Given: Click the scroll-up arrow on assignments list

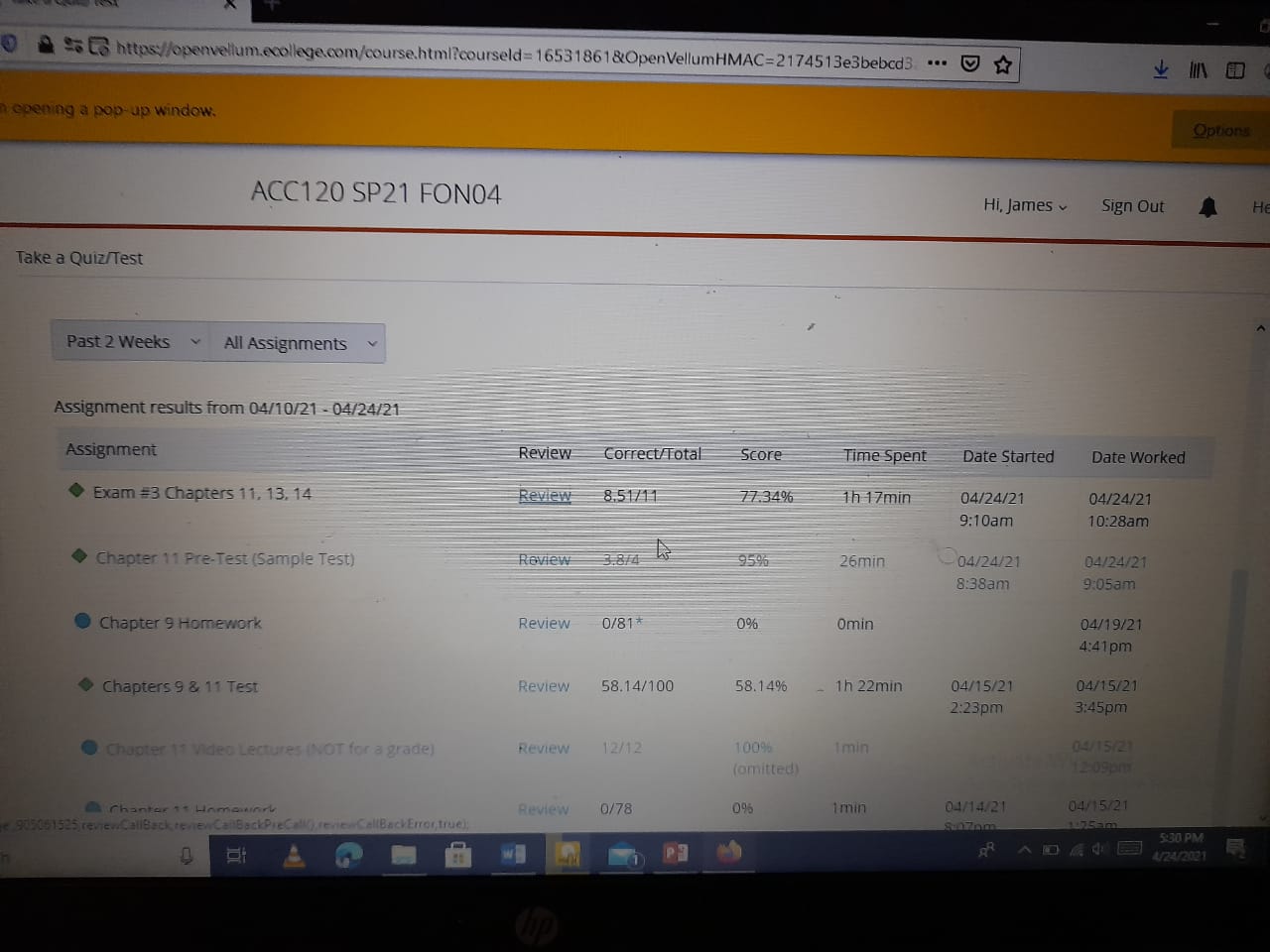Looking at the screenshot, I should [1260, 328].
